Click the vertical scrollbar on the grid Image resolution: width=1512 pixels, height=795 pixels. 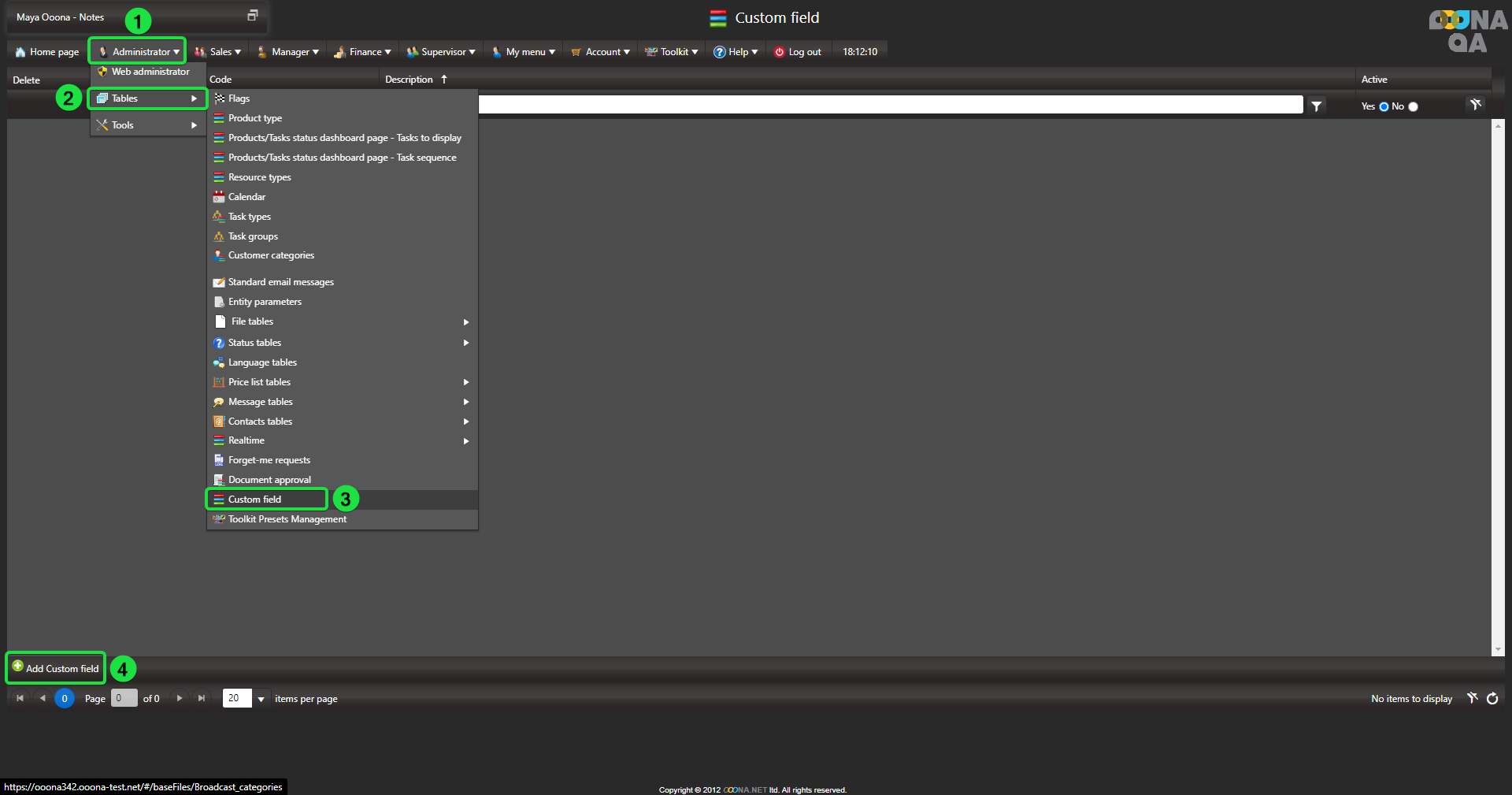point(1498,386)
